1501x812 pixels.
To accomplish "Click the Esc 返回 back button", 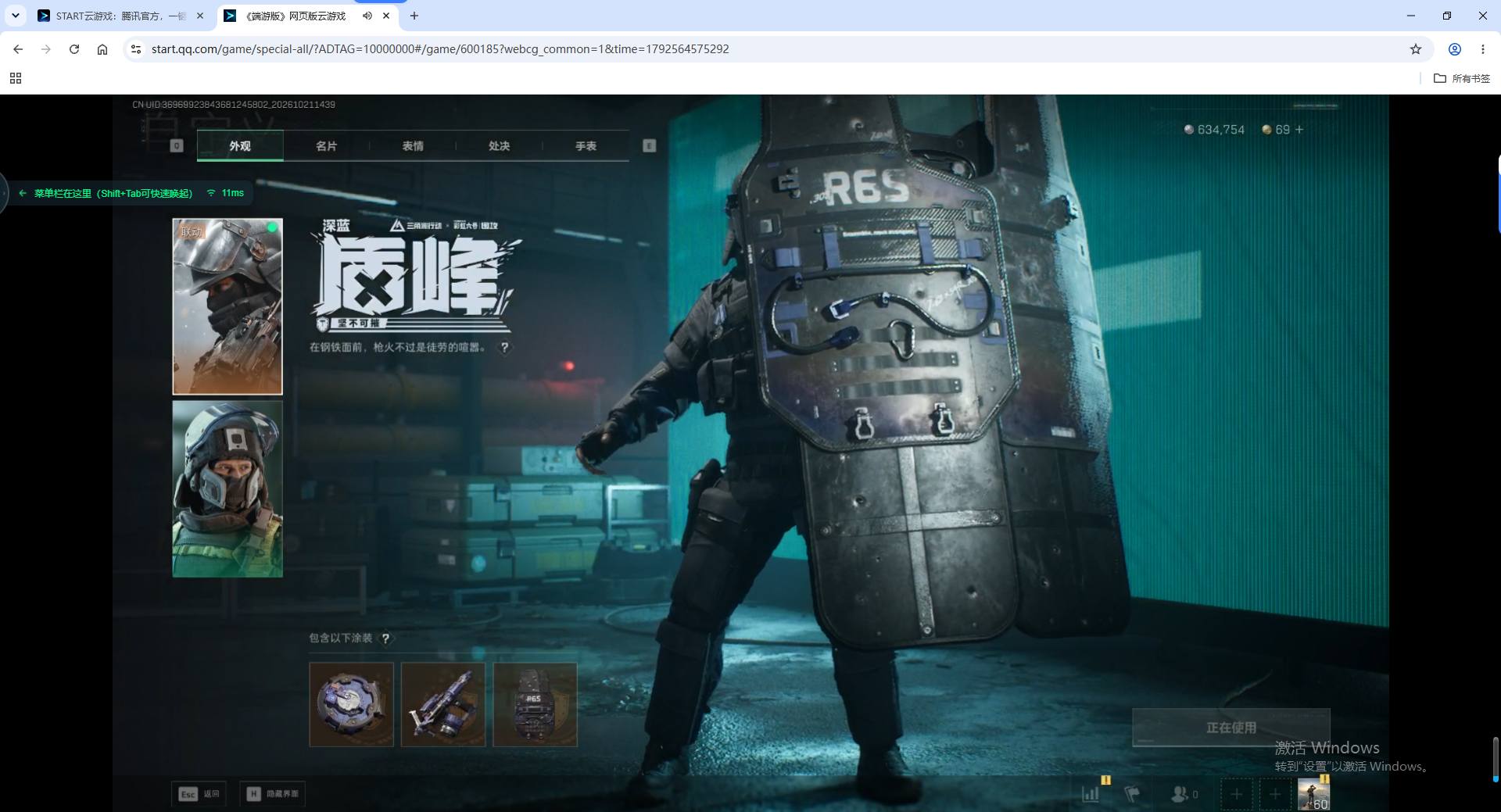I will pos(199,794).
